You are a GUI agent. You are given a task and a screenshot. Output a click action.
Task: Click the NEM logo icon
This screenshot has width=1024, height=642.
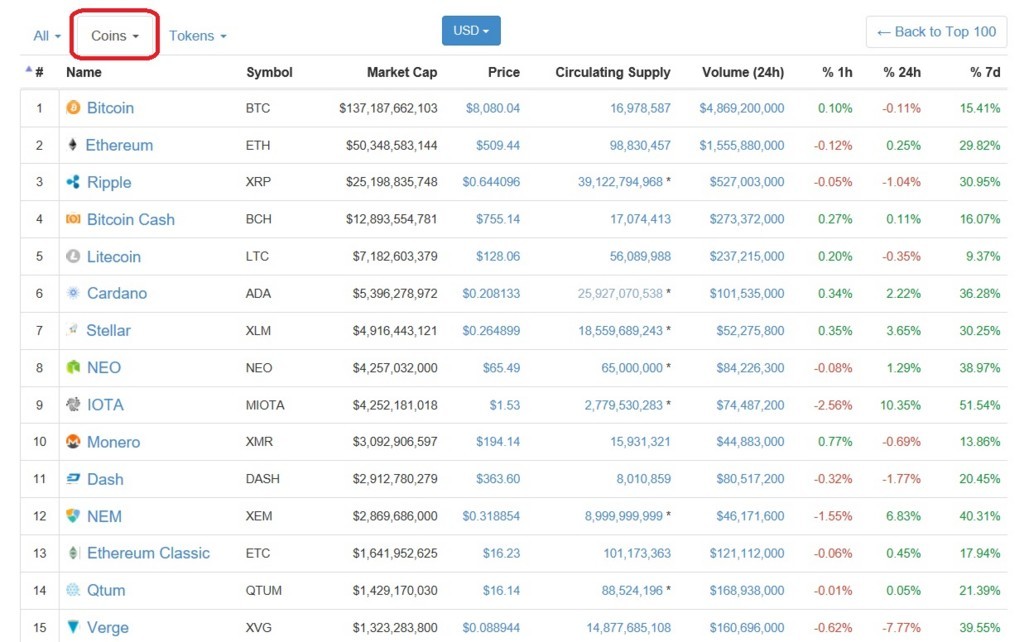73,516
